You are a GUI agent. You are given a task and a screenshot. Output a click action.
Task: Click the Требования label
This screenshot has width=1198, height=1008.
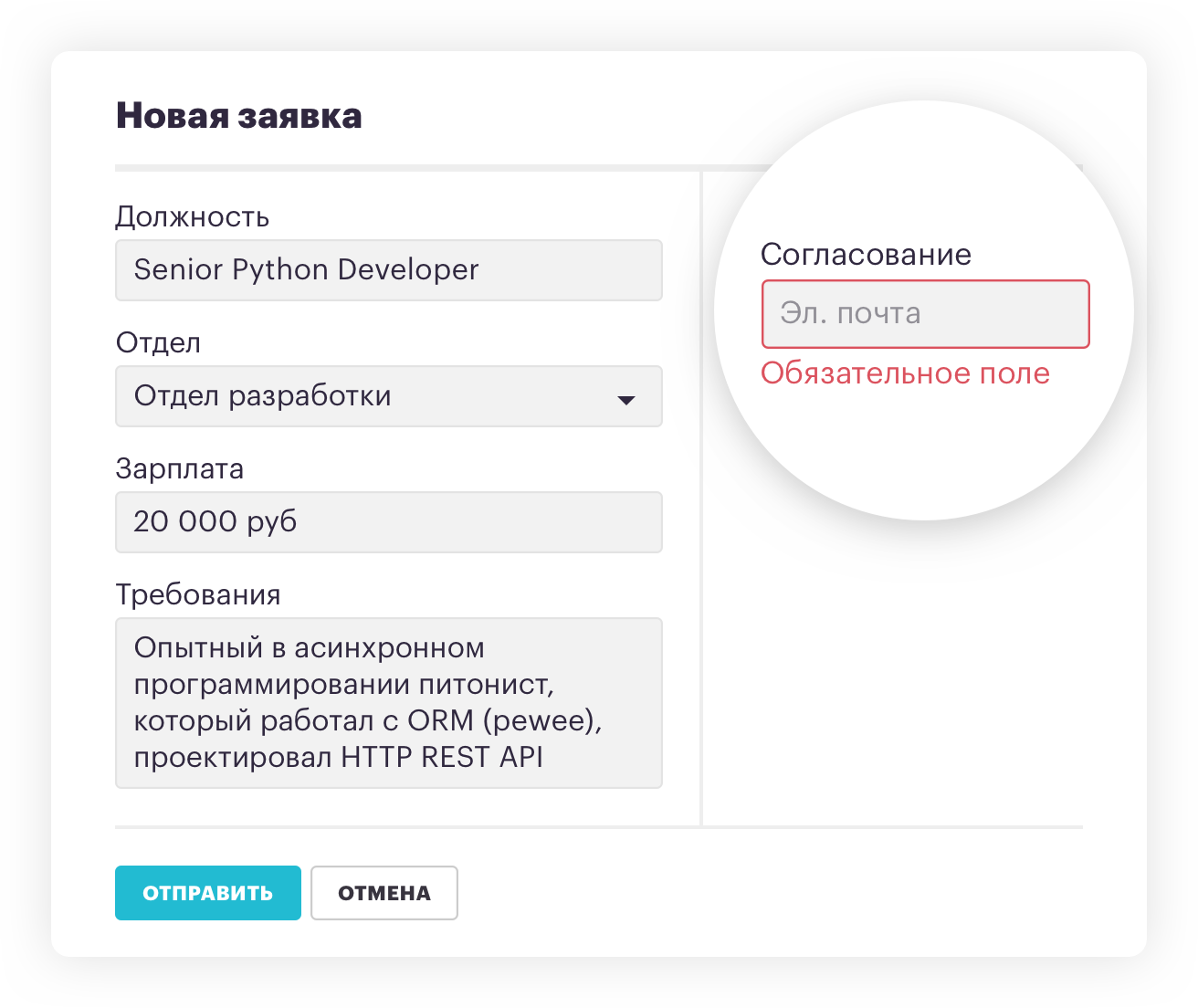197,595
